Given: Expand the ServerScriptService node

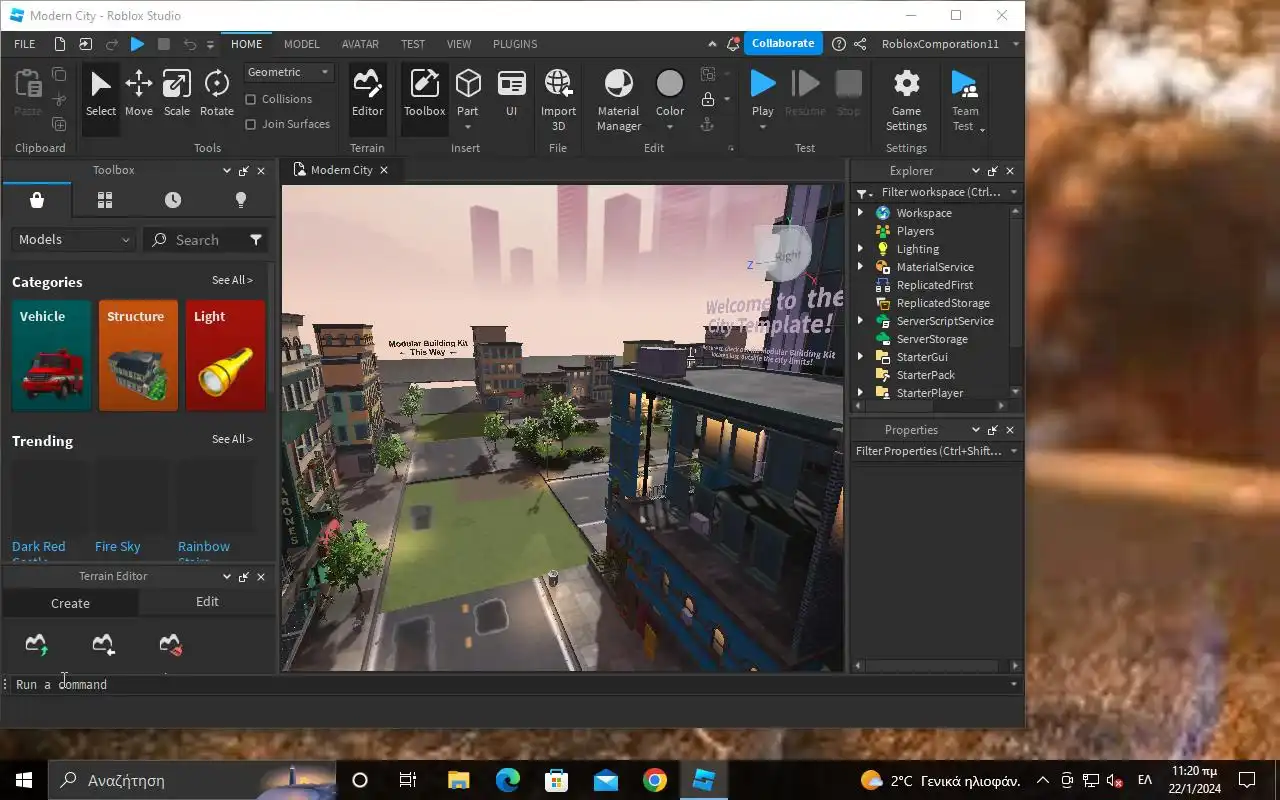Looking at the screenshot, I should point(860,321).
